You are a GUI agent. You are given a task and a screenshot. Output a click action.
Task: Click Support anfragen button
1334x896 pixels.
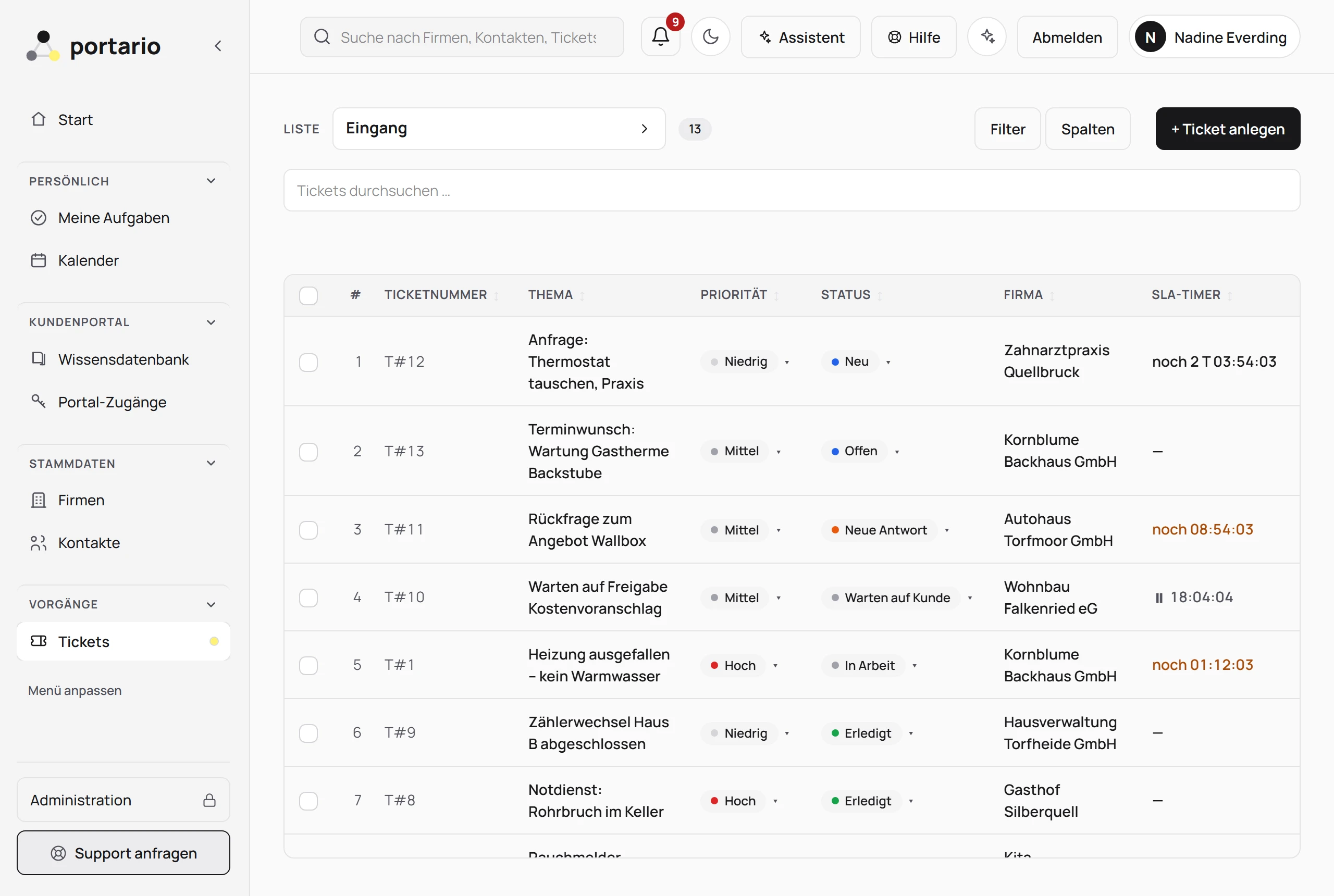[x=123, y=853]
